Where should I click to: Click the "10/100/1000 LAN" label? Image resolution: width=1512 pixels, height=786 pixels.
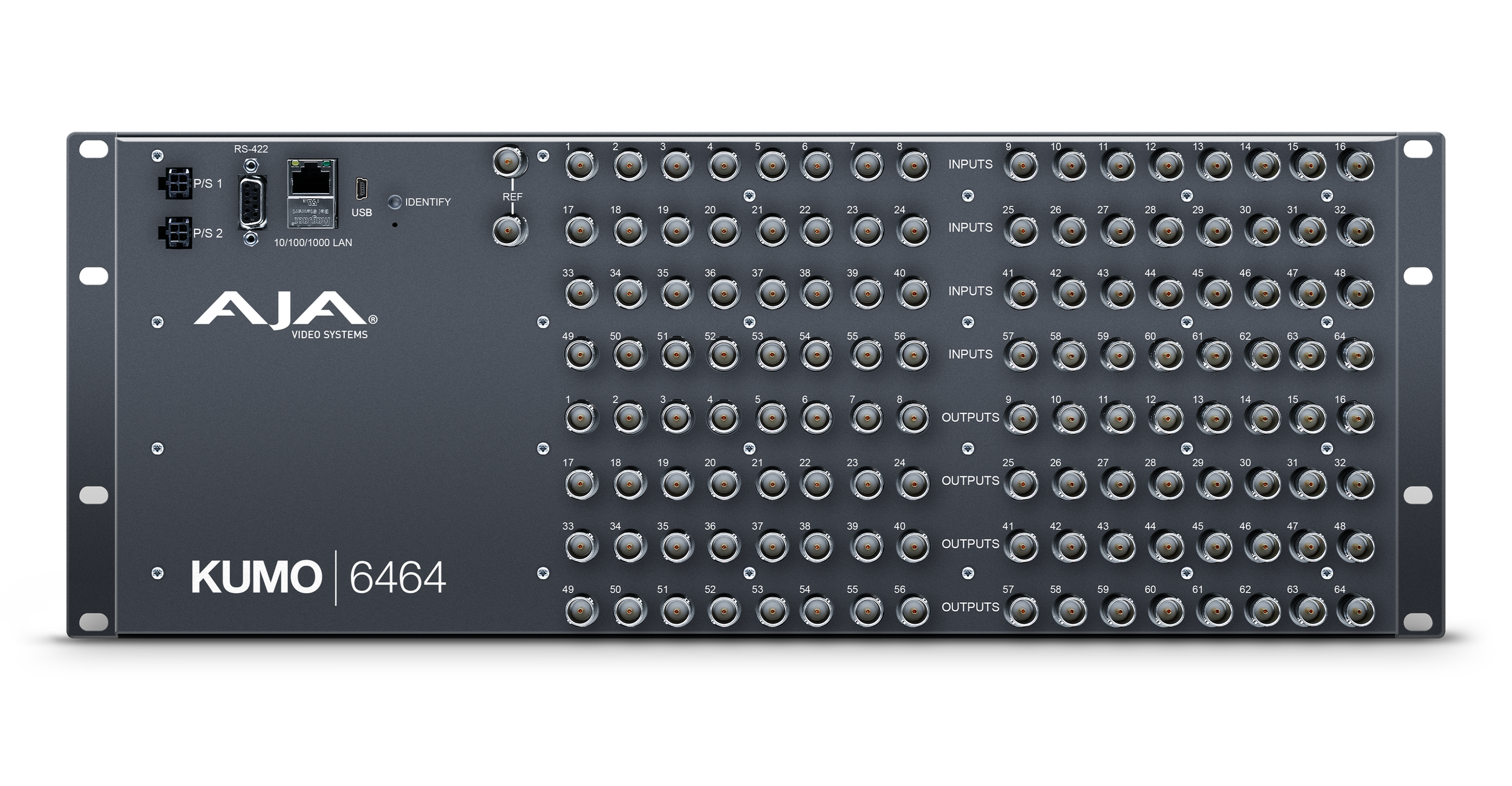point(313,243)
